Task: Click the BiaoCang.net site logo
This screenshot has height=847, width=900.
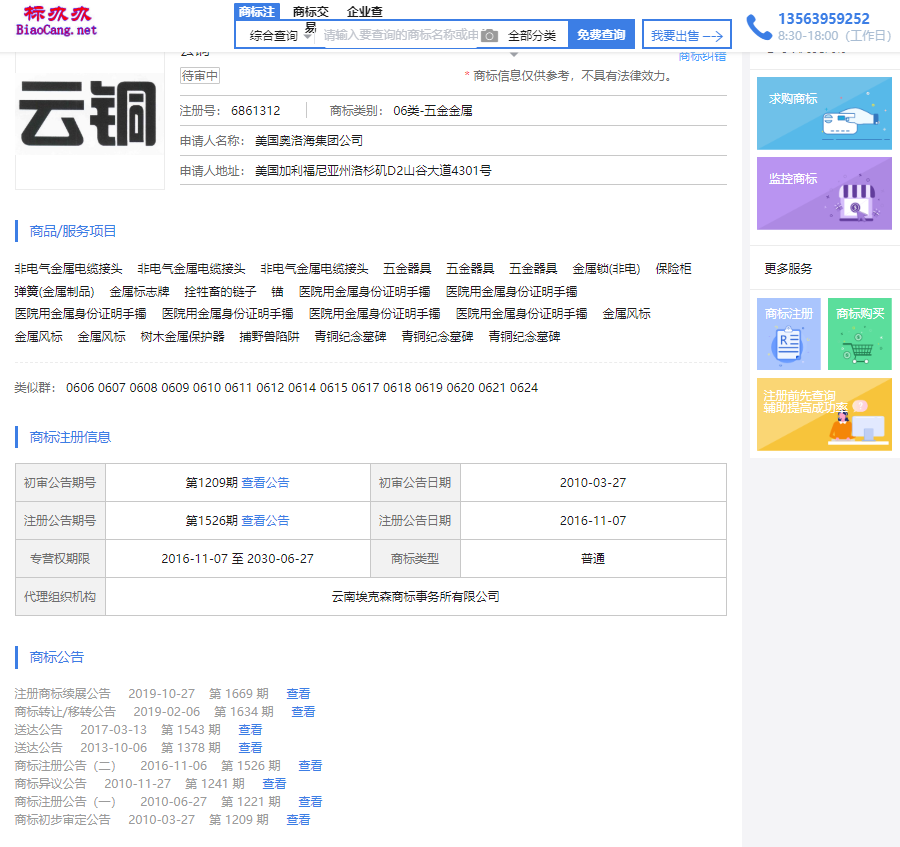Action: 56,21
